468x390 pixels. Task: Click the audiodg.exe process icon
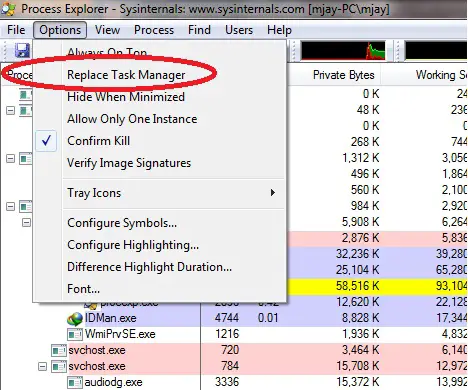tap(75, 382)
